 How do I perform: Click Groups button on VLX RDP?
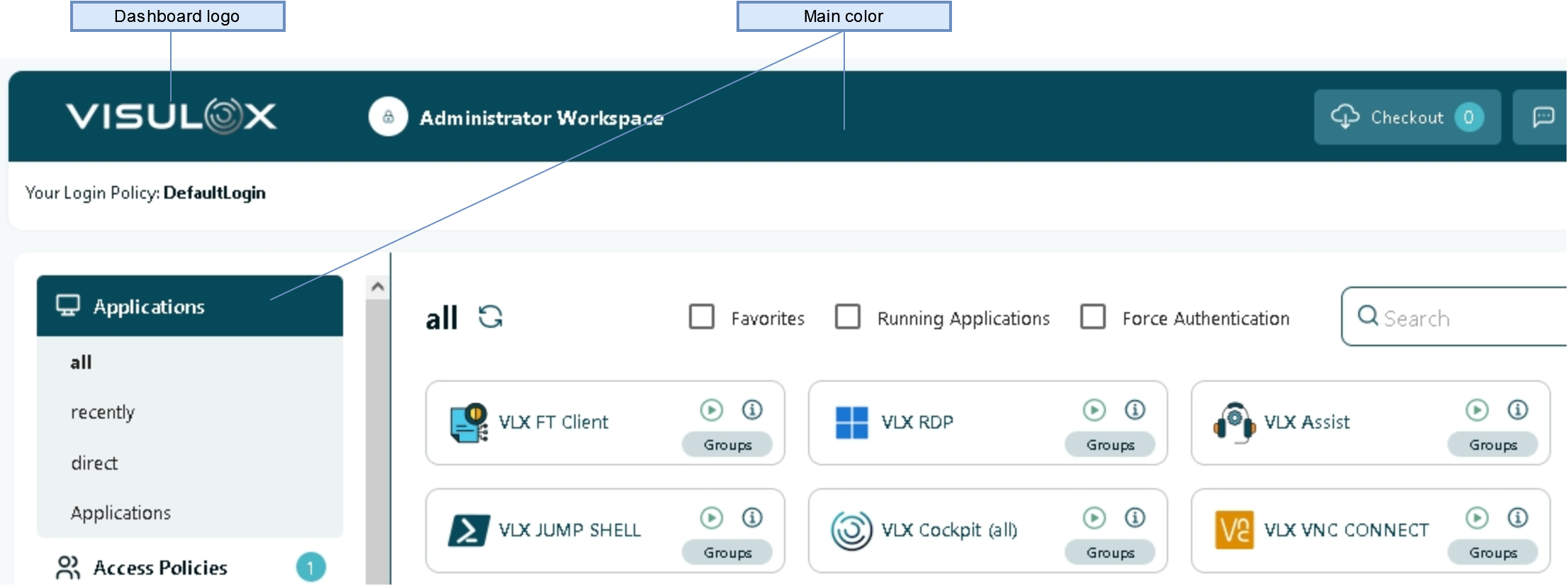click(x=1109, y=445)
